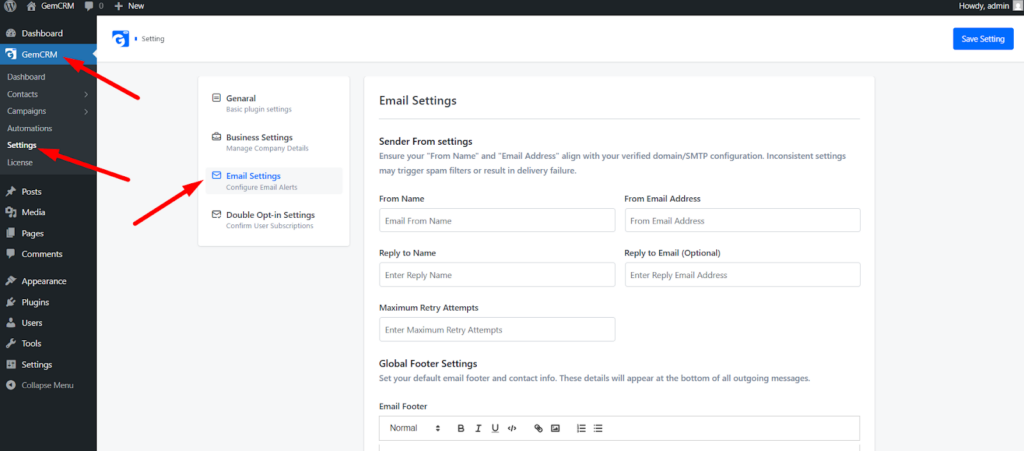
Task: Toggle italic formatting in footer editor
Action: [478, 429]
